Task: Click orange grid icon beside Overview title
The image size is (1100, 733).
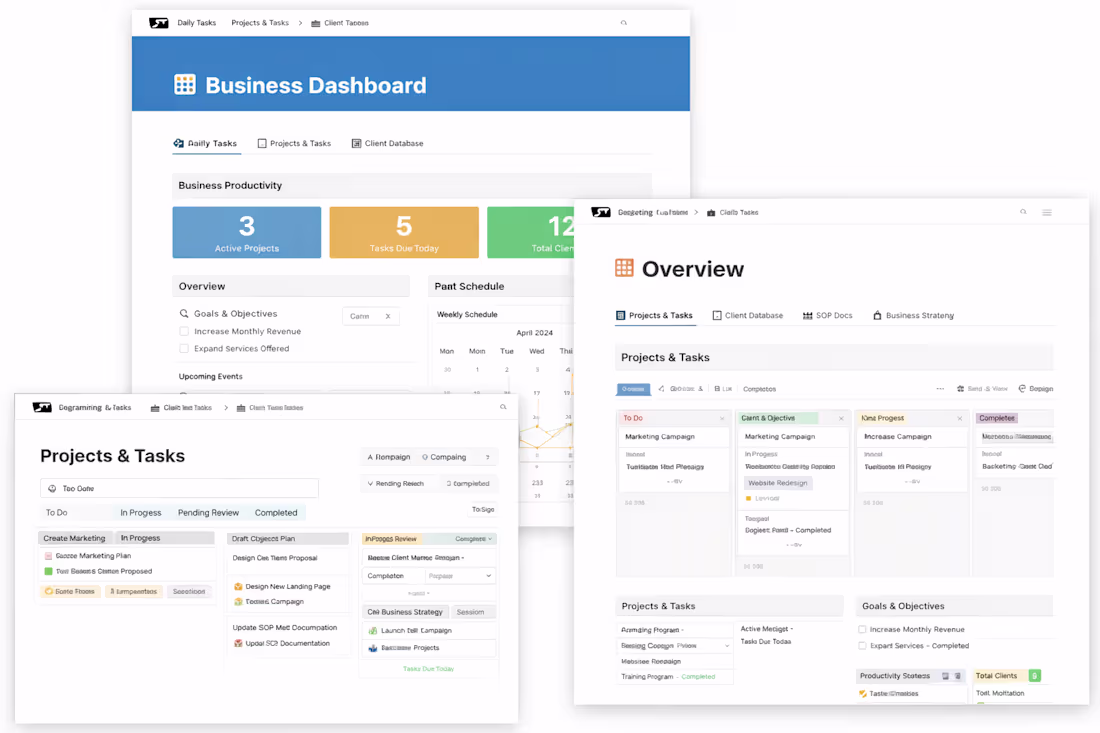Action: click(x=624, y=268)
